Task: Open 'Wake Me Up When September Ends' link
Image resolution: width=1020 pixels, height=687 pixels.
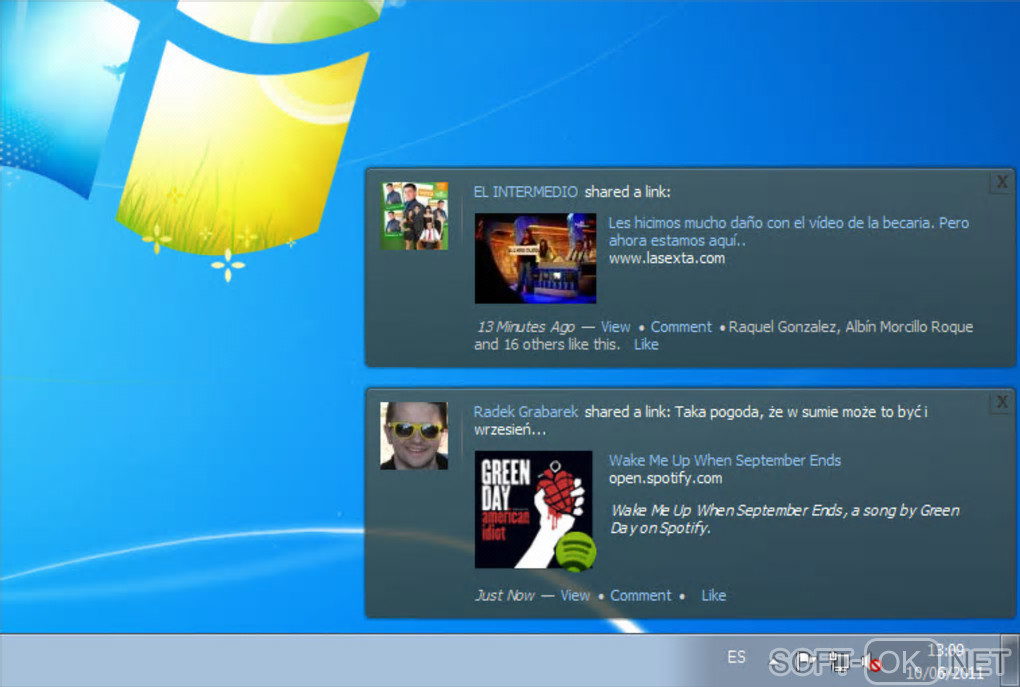Action: (725, 461)
